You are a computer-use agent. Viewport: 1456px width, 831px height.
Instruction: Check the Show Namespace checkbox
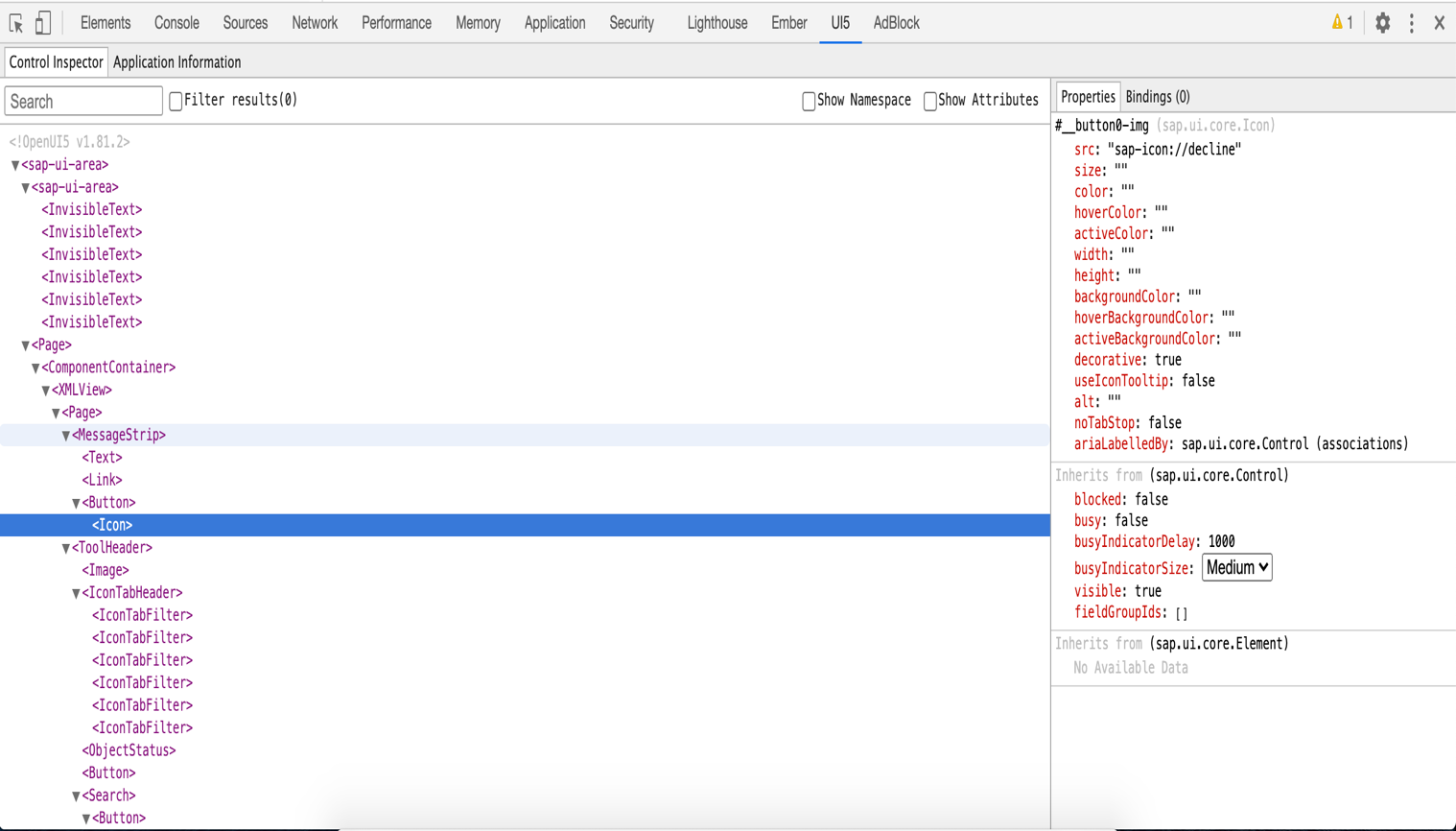coord(808,100)
